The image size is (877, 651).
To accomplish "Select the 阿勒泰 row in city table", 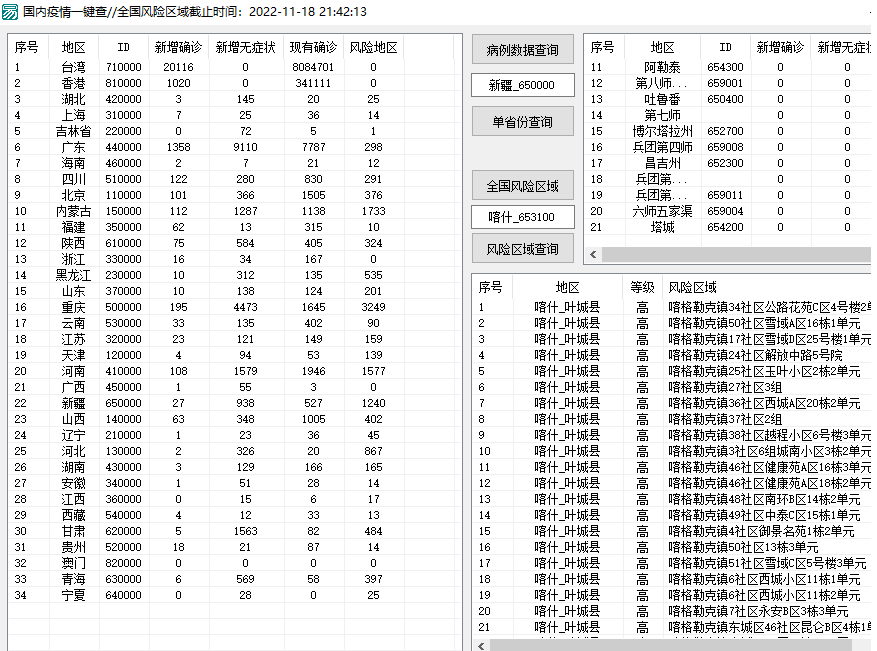I will [662, 67].
